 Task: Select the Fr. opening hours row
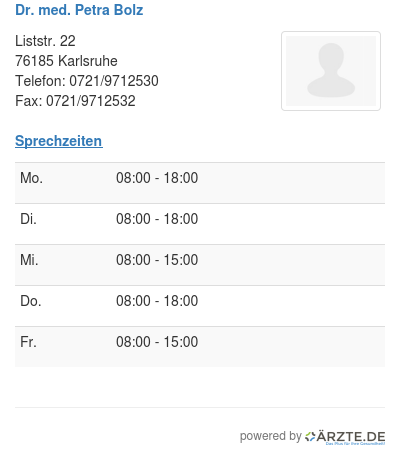(200, 347)
